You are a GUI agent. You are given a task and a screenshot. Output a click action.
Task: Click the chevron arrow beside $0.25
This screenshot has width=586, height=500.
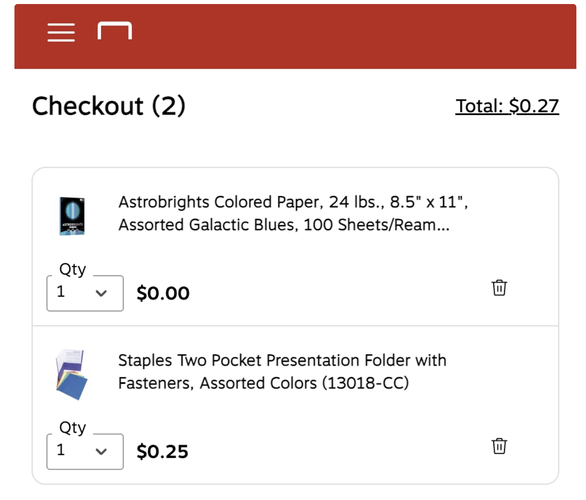pyautogui.click(x=101, y=452)
